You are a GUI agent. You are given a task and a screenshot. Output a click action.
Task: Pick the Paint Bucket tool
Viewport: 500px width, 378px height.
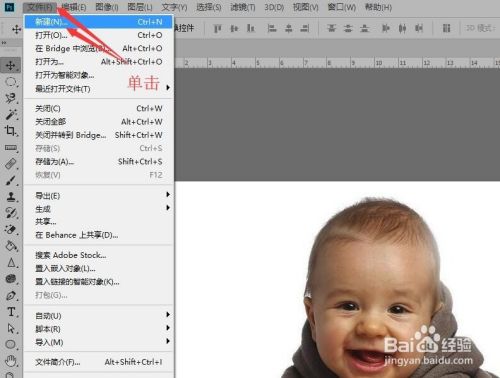(11, 246)
